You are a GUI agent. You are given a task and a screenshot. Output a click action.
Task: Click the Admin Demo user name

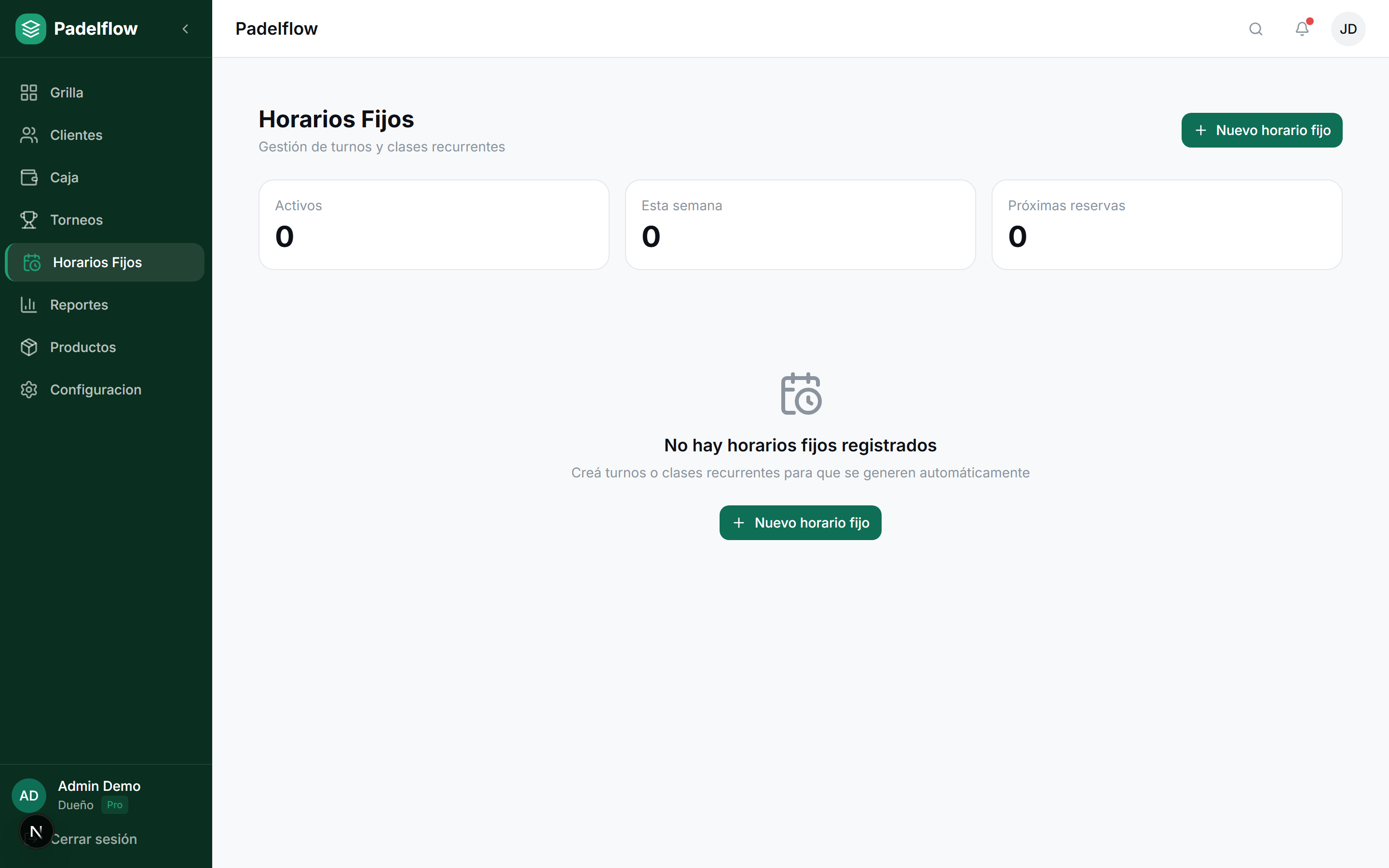point(99,786)
